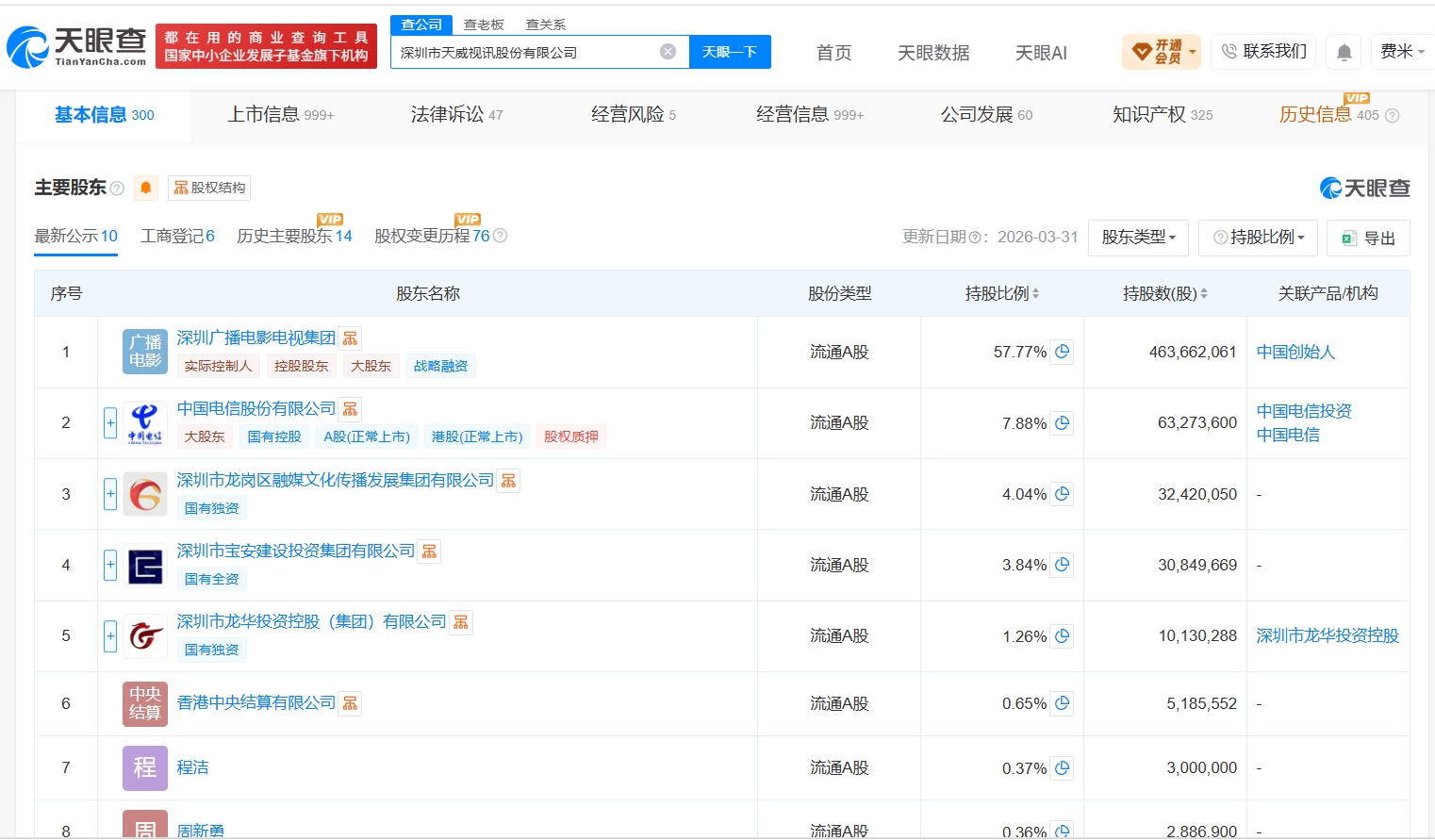Switch to the 法律诉讼 tab
The image size is (1435, 840).
coord(457,115)
